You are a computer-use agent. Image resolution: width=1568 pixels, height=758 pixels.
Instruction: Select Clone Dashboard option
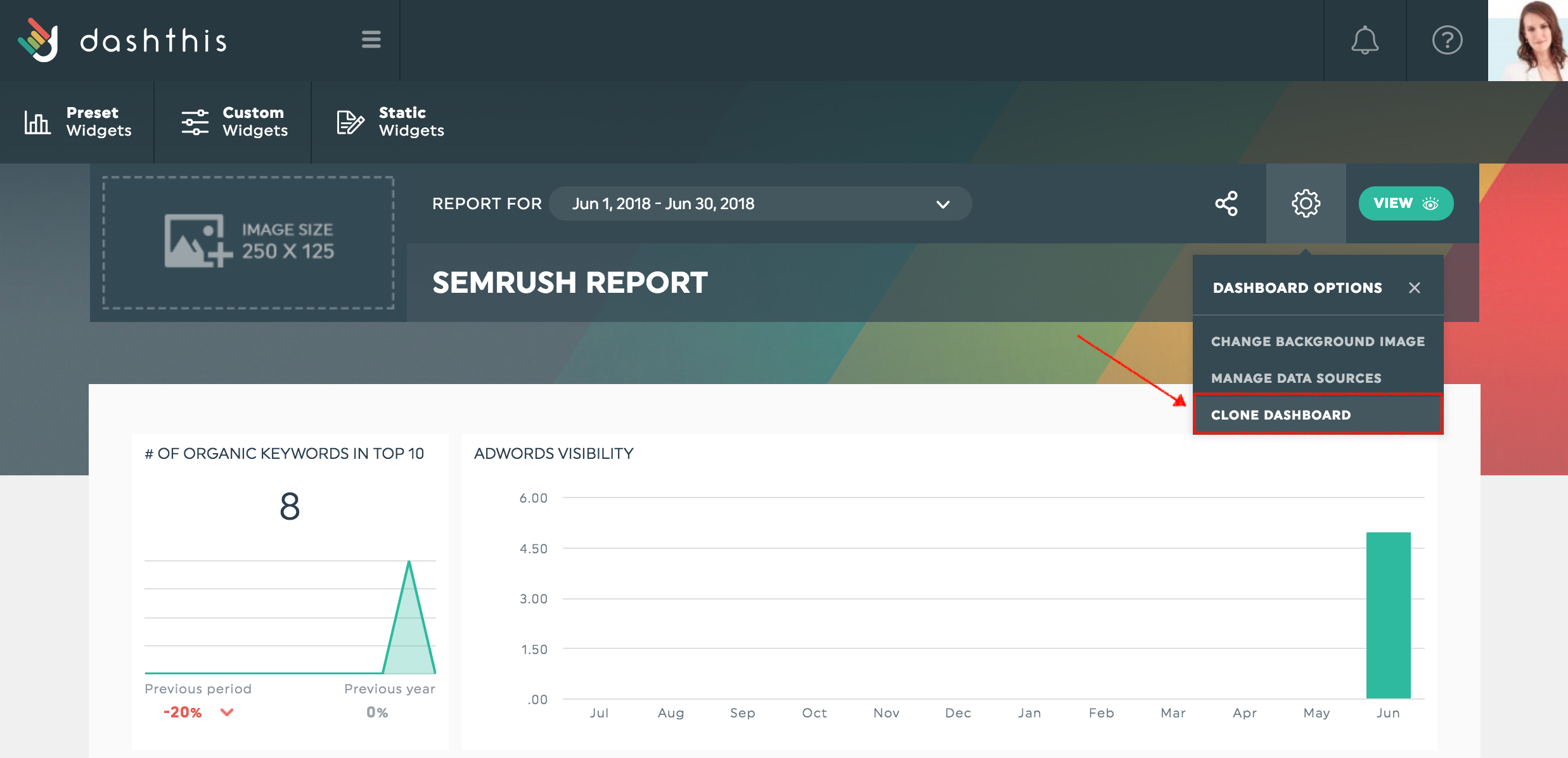point(1318,414)
